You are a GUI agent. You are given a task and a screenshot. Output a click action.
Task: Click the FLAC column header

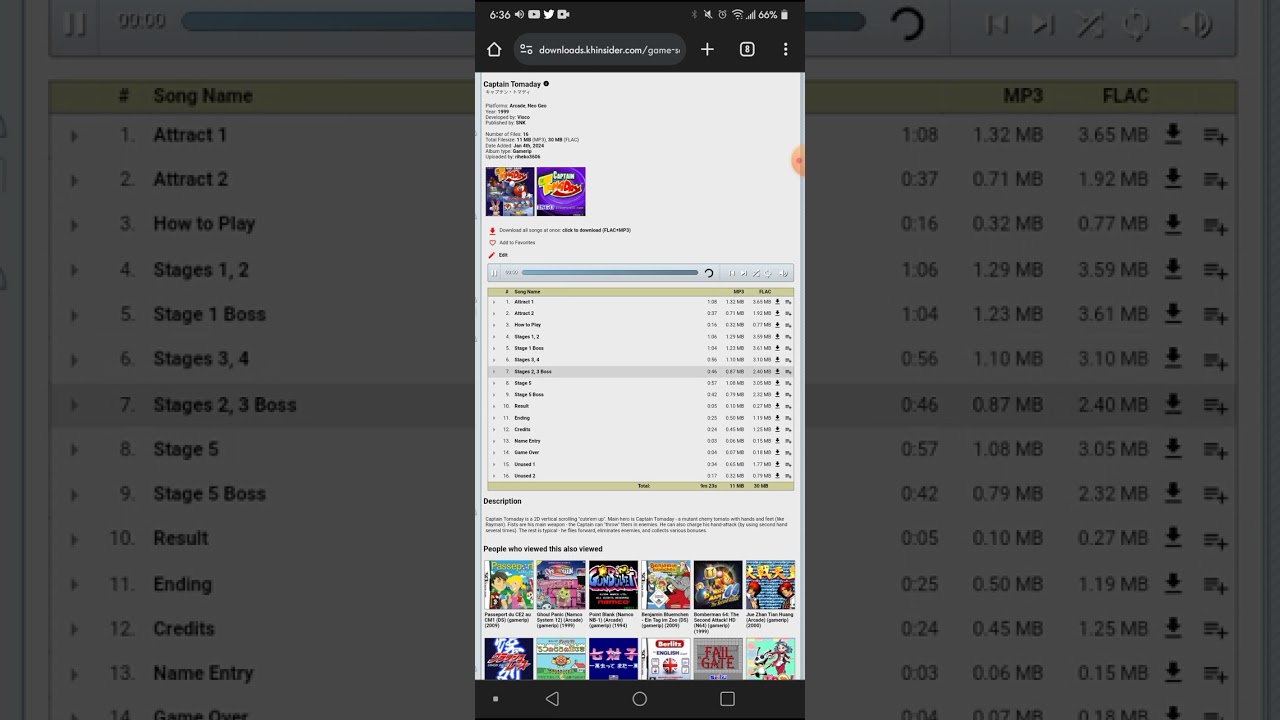point(765,292)
